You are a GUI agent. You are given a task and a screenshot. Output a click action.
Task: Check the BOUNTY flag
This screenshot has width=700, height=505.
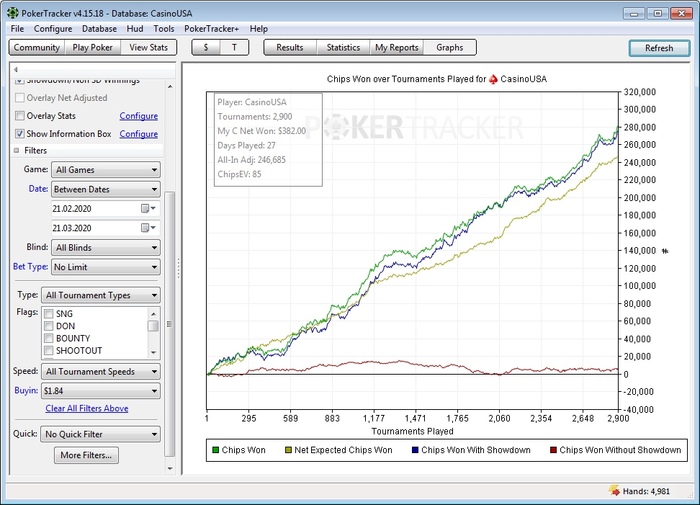point(49,338)
